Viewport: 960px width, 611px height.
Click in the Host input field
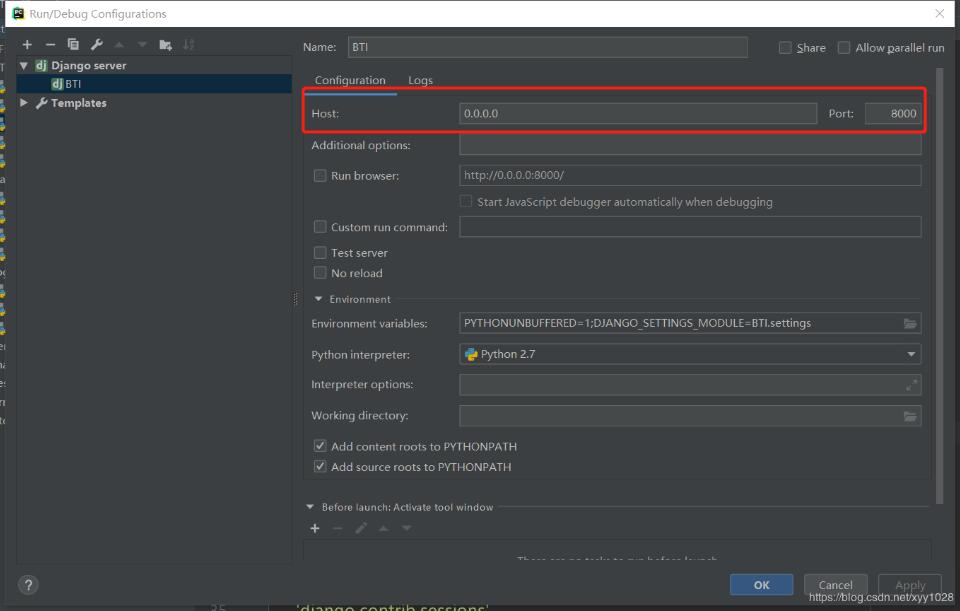[637, 114]
